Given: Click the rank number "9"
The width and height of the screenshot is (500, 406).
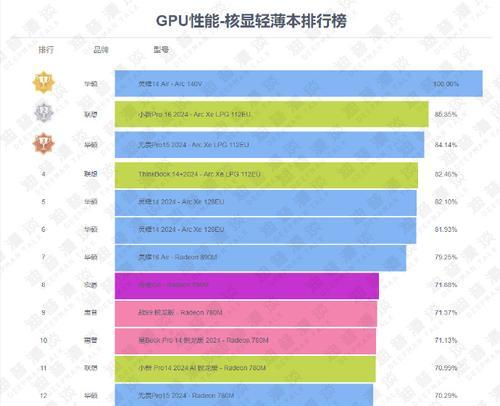Looking at the screenshot, I should (x=43, y=312).
